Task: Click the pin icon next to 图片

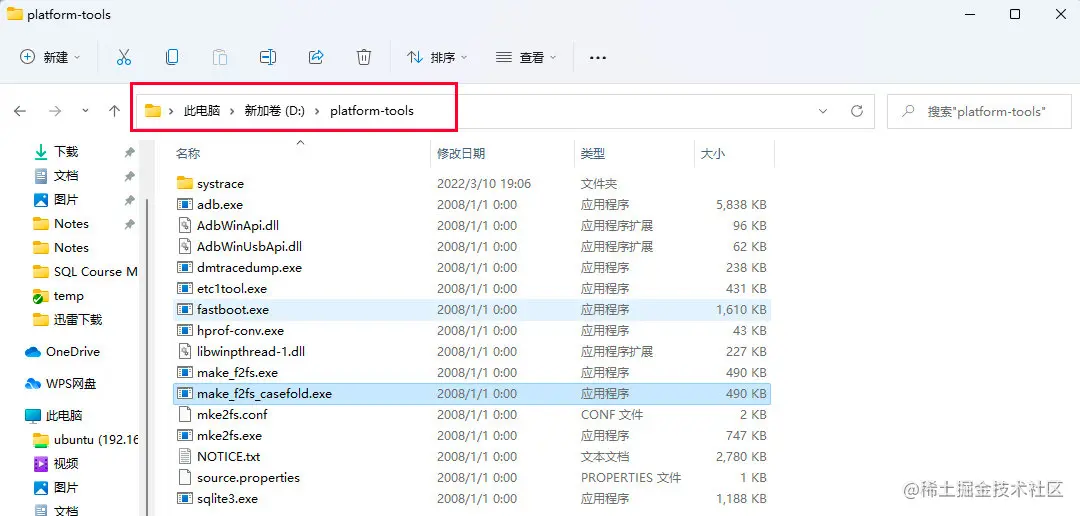Action: (129, 200)
